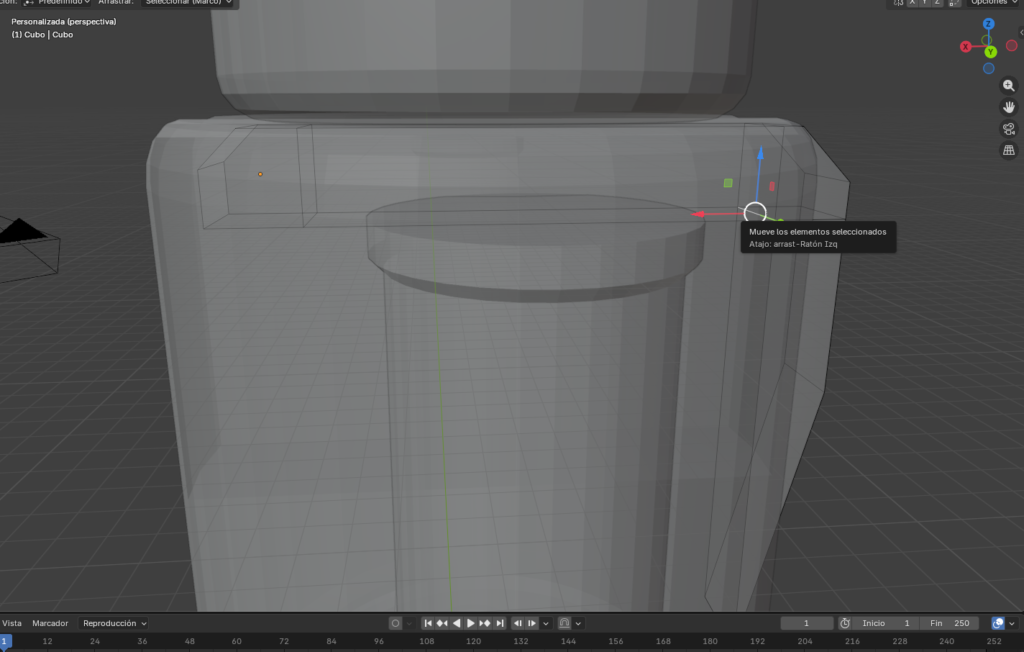Screen dimensions: 1024x652
Task: Click the red X arrow of move gizmo
Action: coord(698,214)
